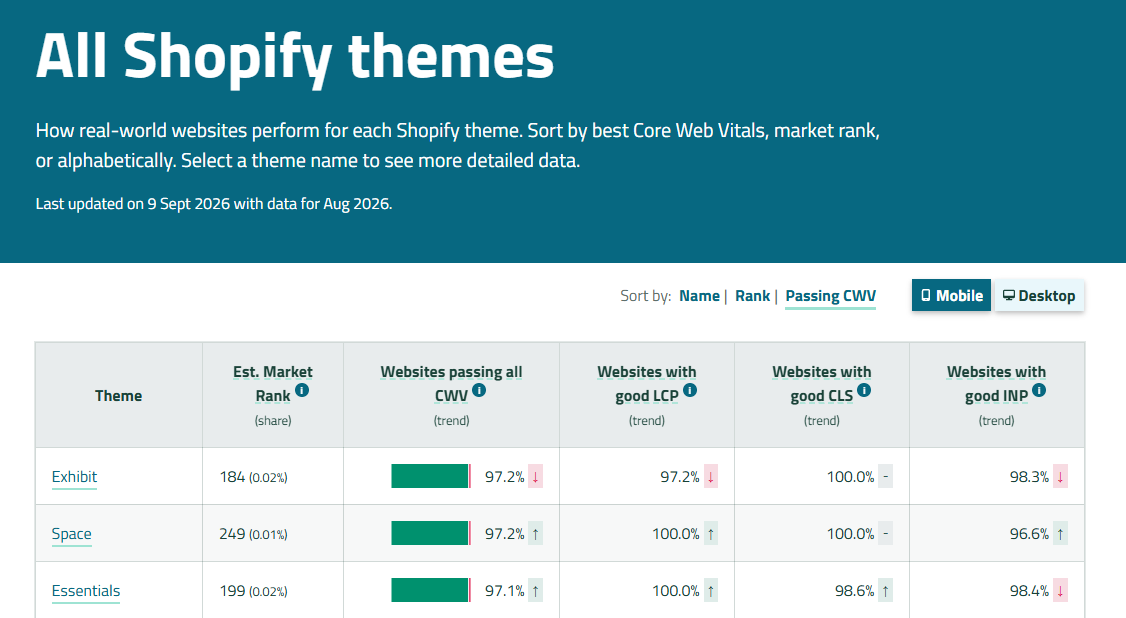Click Exhibit CWV 97.2% down trend arrow
Viewport: 1126px width, 618px height.
[x=535, y=477]
